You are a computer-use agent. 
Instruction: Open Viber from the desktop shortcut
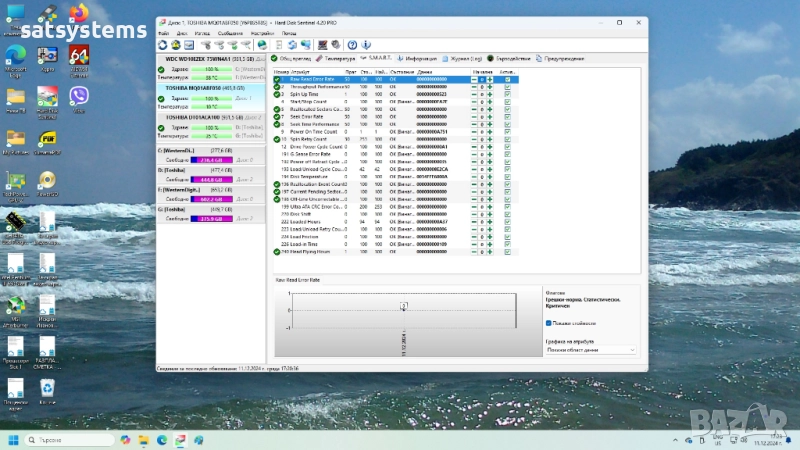tap(79, 97)
